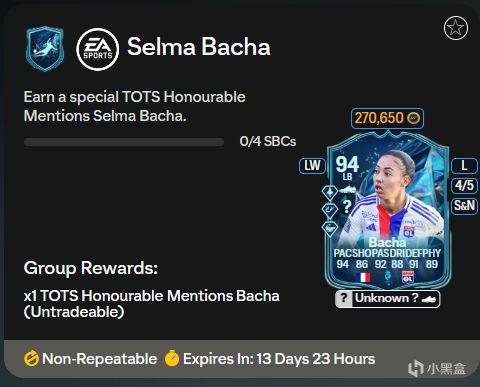This screenshot has height=387, width=480.
Task: Click the 4/5 skill moves badge
Action: (x=464, y=185)
